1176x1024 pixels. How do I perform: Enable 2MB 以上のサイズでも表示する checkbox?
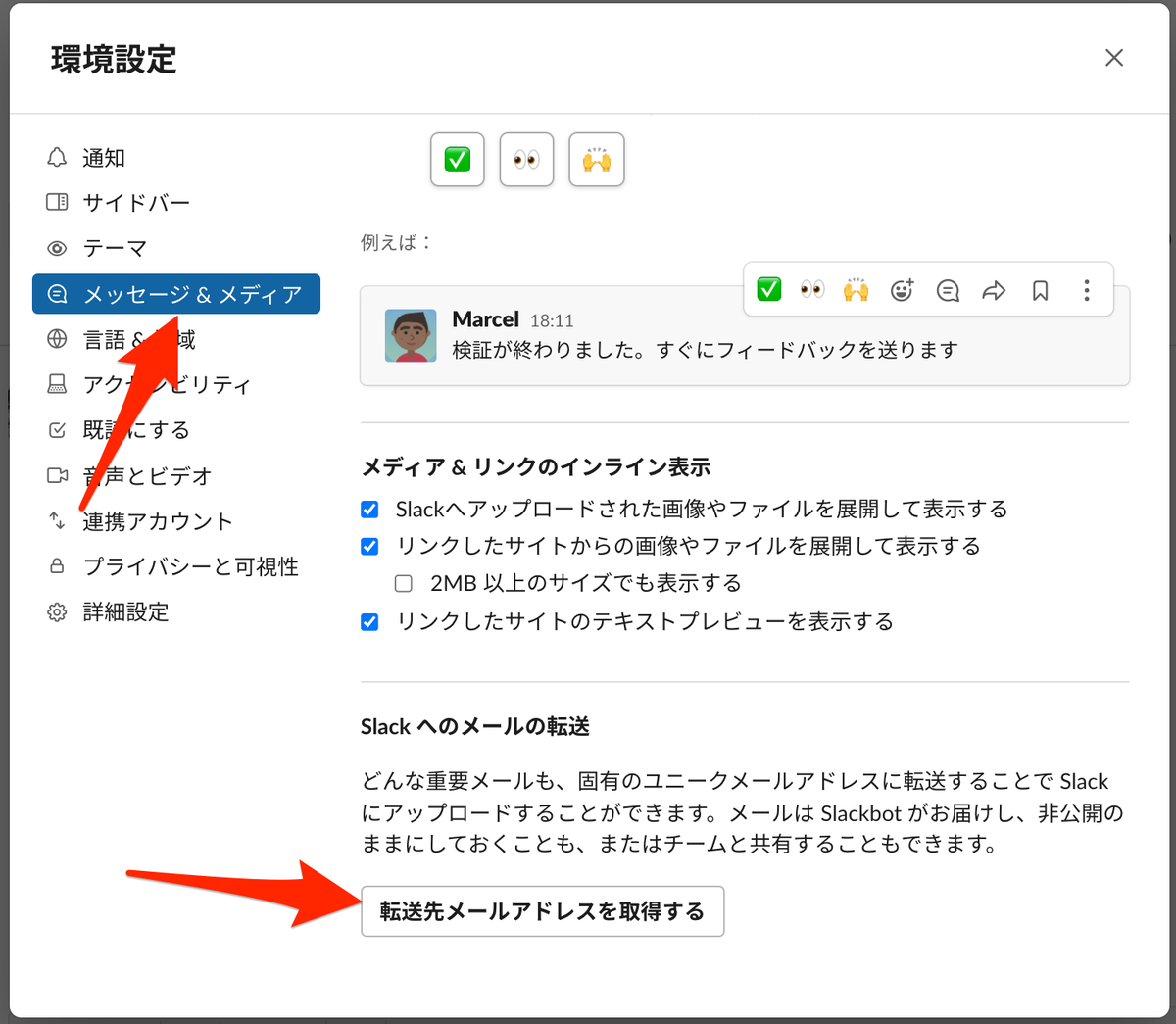[403, 583]
